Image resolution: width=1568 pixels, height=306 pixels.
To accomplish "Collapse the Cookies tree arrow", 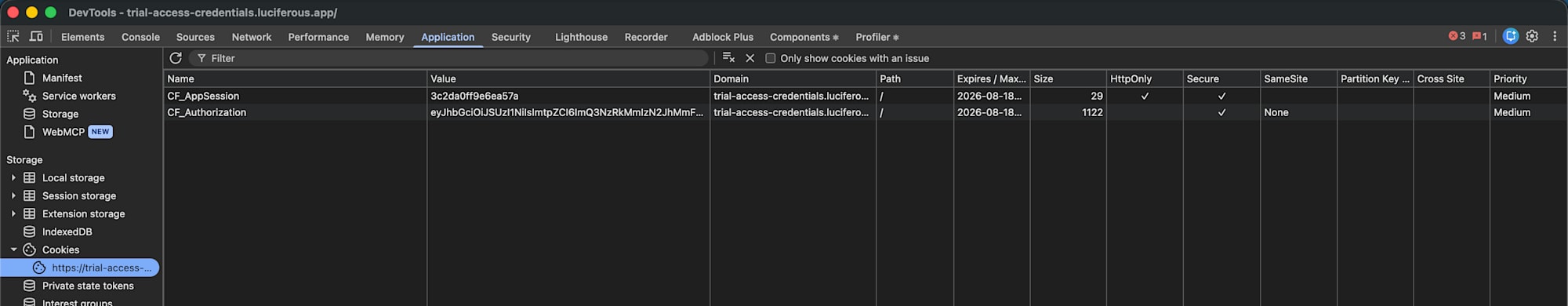I will pos(13,250).
